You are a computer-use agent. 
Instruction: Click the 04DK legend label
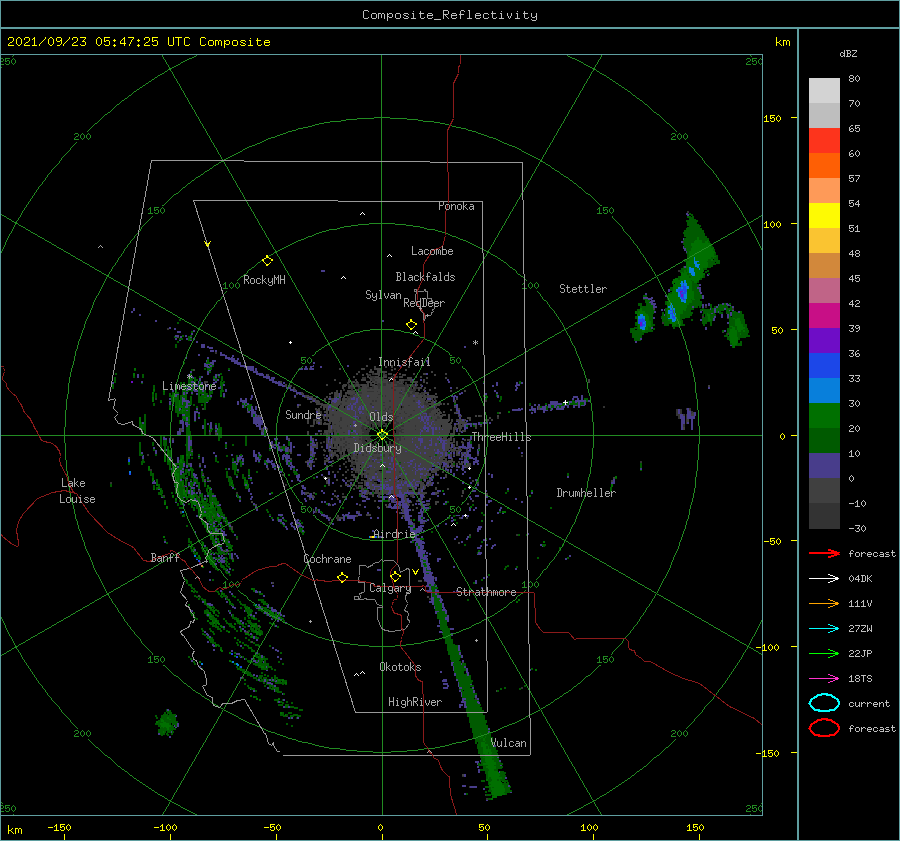pyautogui.click(x=860, y=579)
